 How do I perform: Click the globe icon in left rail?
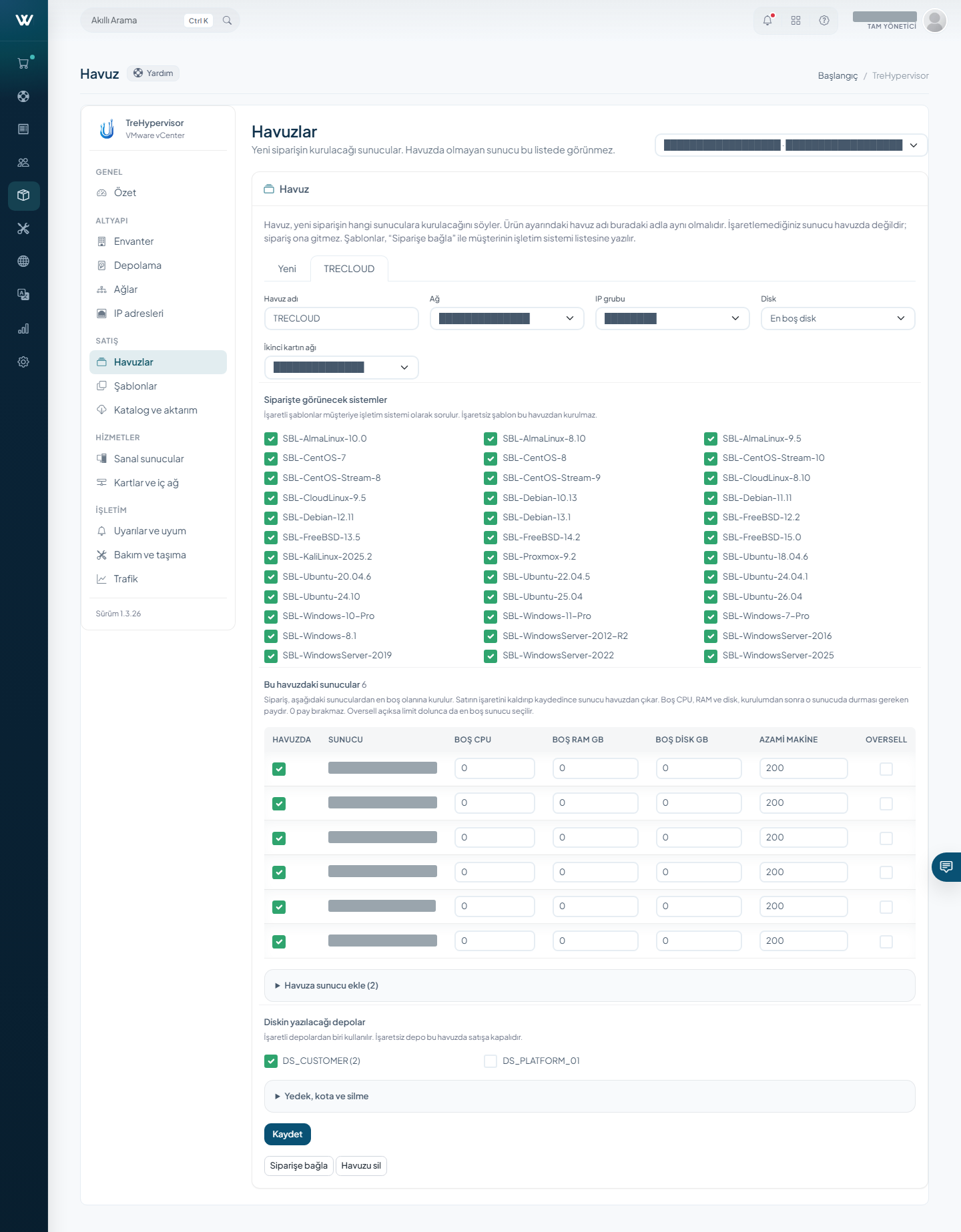23,261
